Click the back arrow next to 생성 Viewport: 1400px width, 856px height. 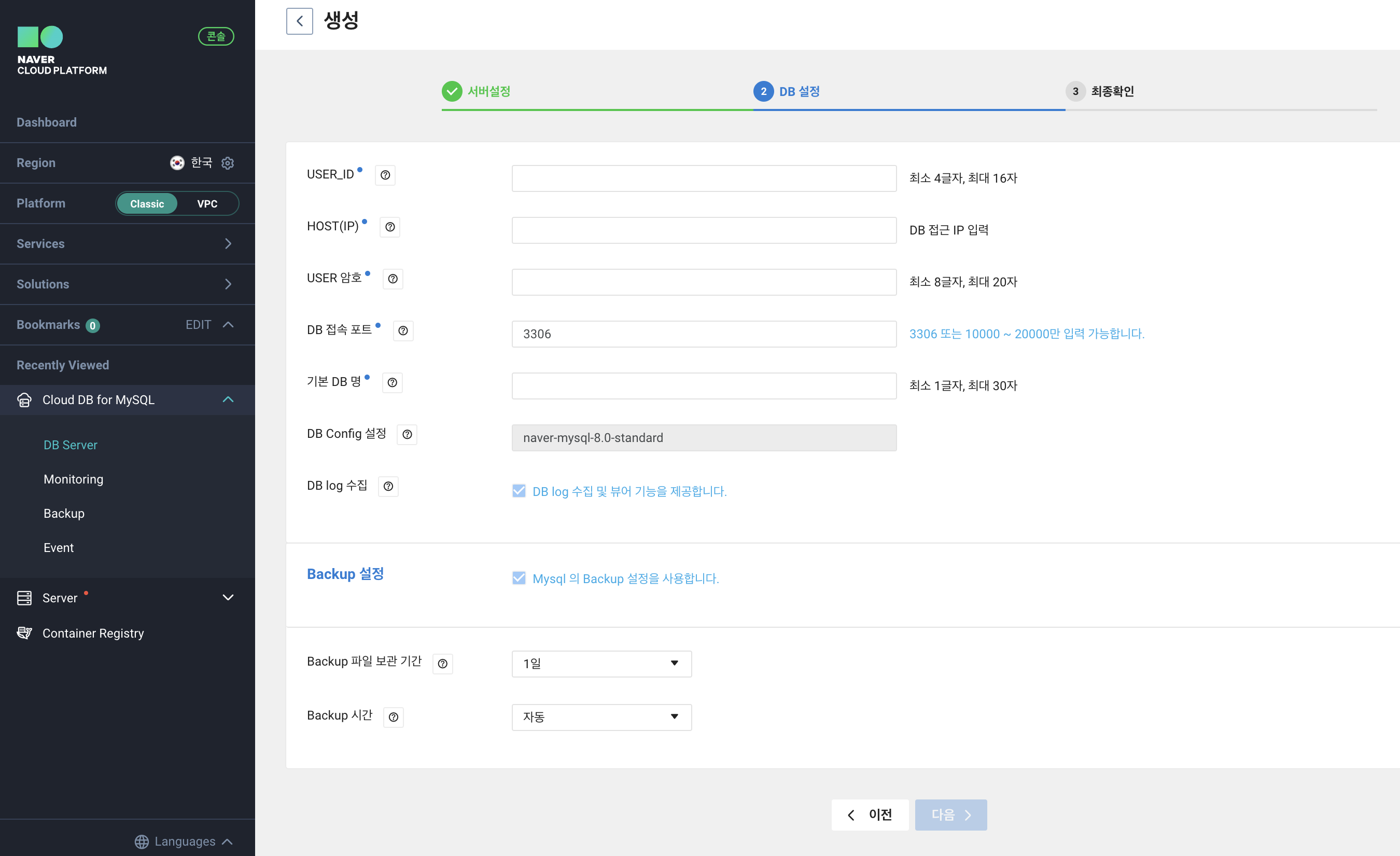point(299,22)
